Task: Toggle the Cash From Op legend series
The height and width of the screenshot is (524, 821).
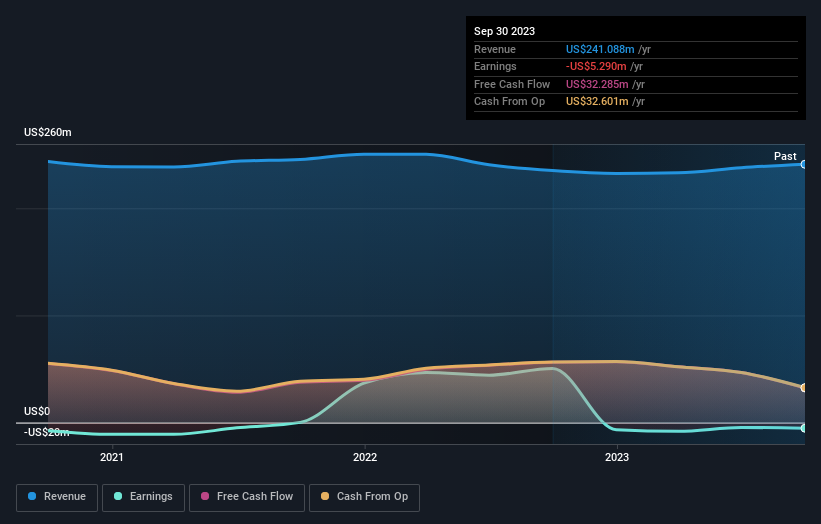Action: pos(364,497)
